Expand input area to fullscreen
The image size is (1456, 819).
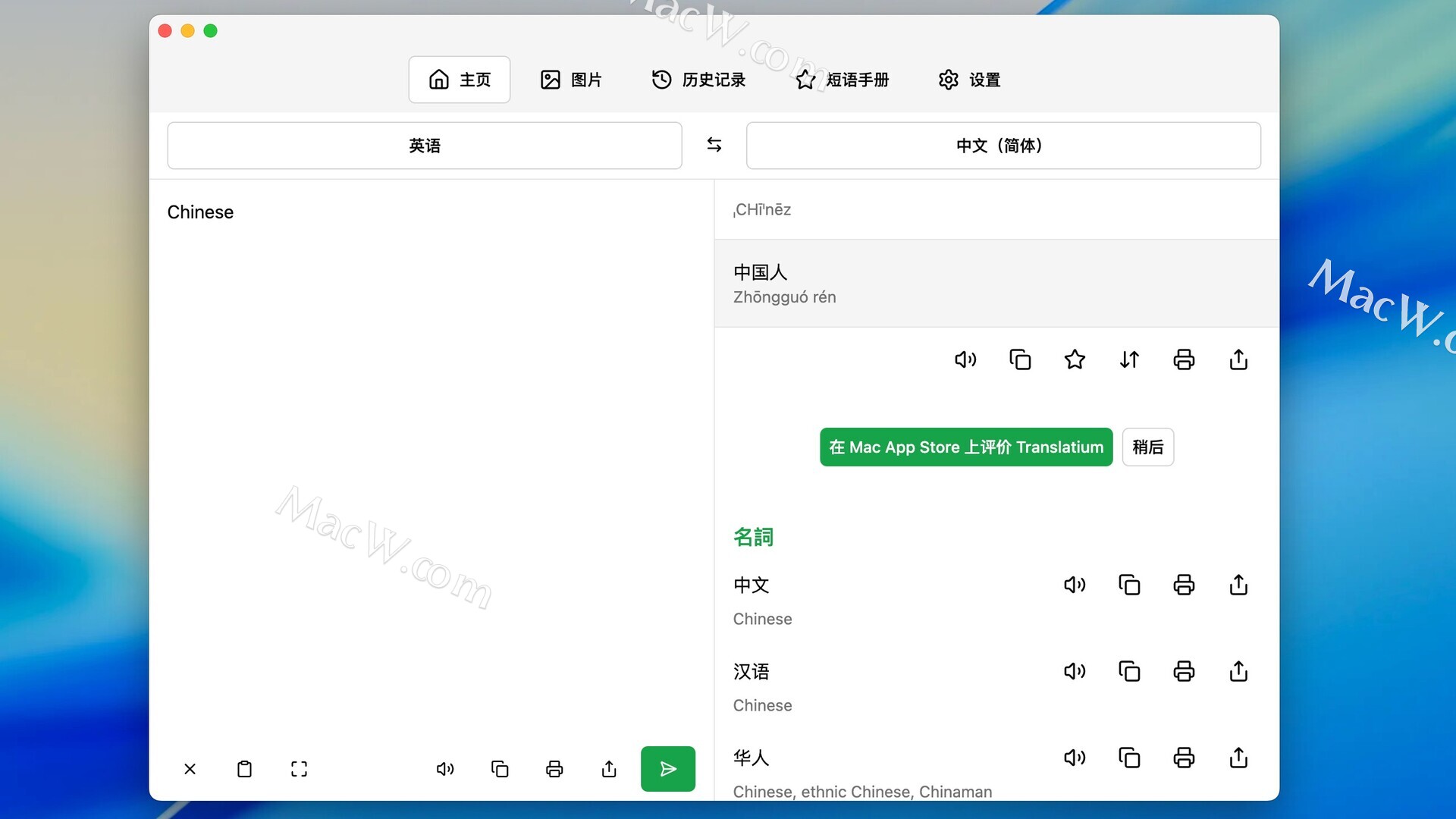click(x=299, y=769)
